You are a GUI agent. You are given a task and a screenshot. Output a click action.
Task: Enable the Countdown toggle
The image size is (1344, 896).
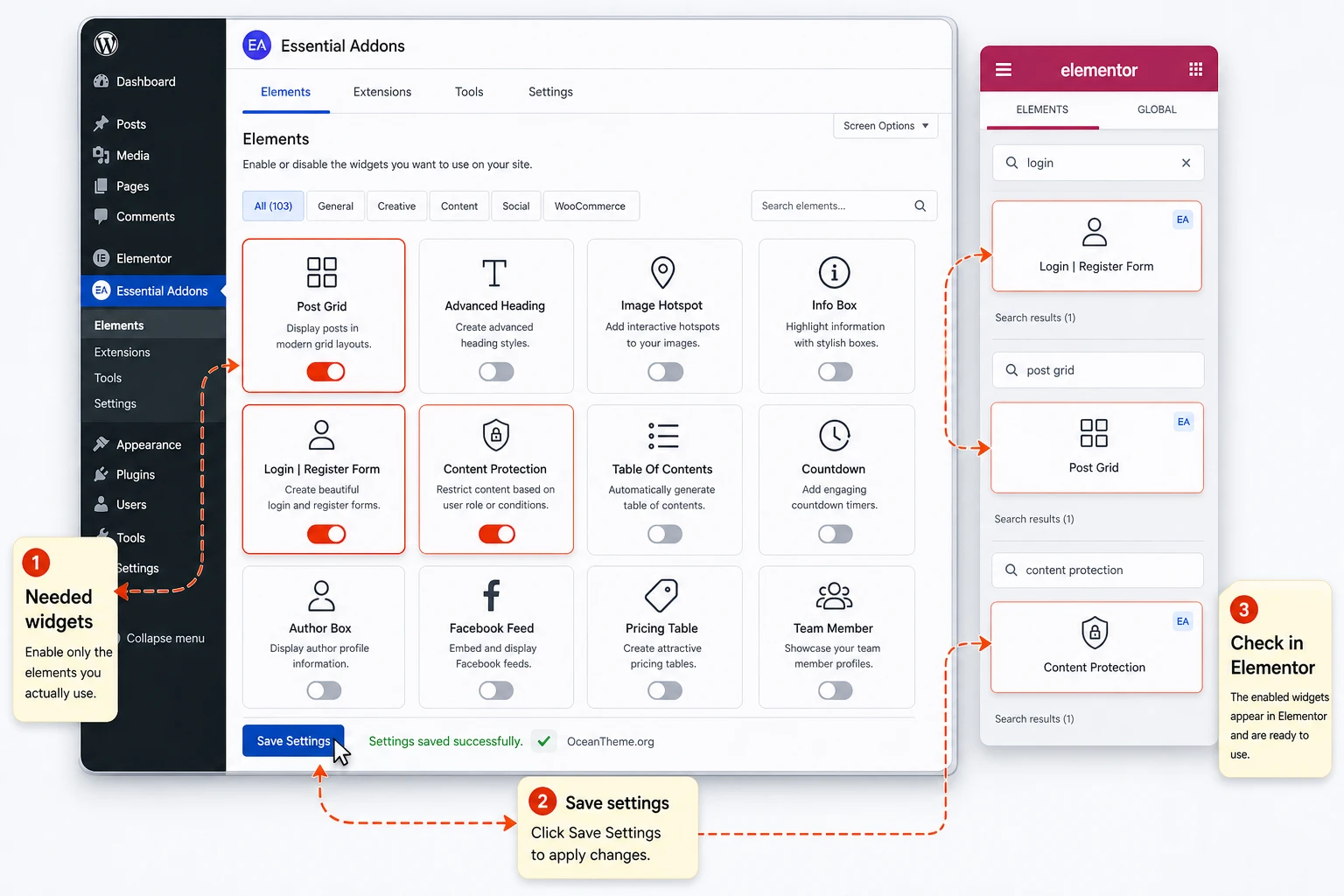pyautogui.click(x=835, y=534)
